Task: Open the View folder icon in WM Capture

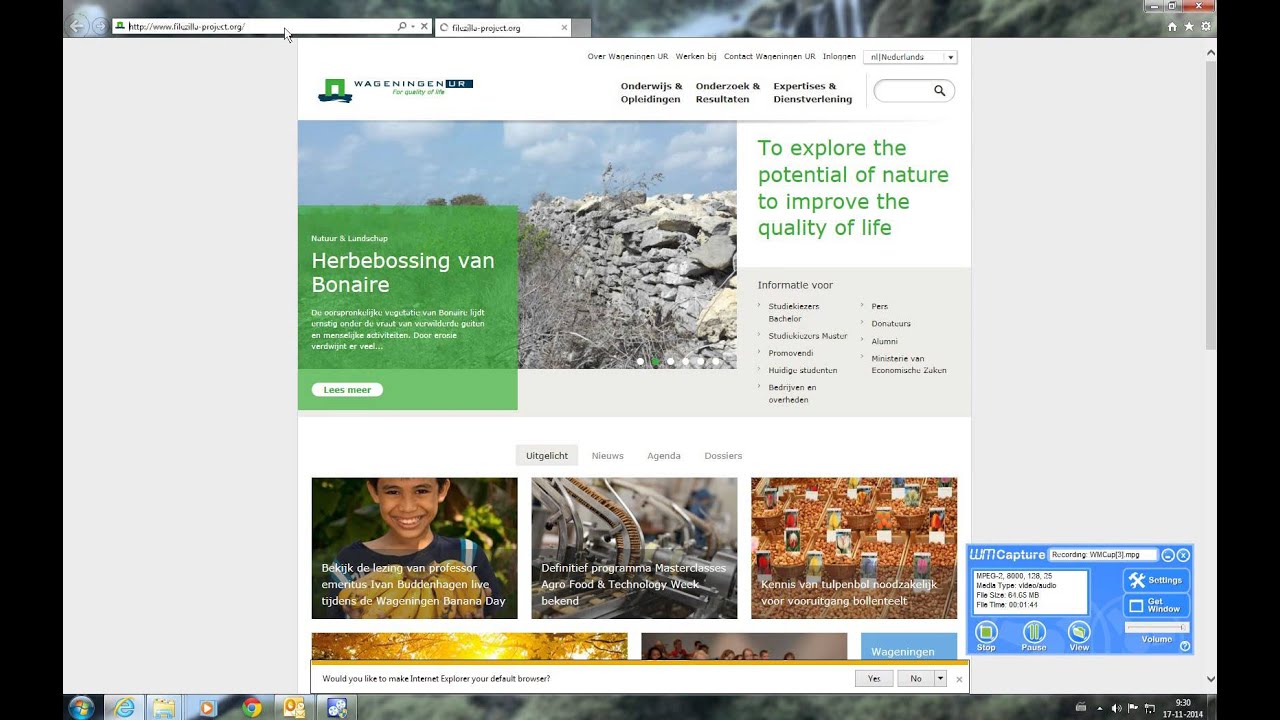Action: point(1079,632)
